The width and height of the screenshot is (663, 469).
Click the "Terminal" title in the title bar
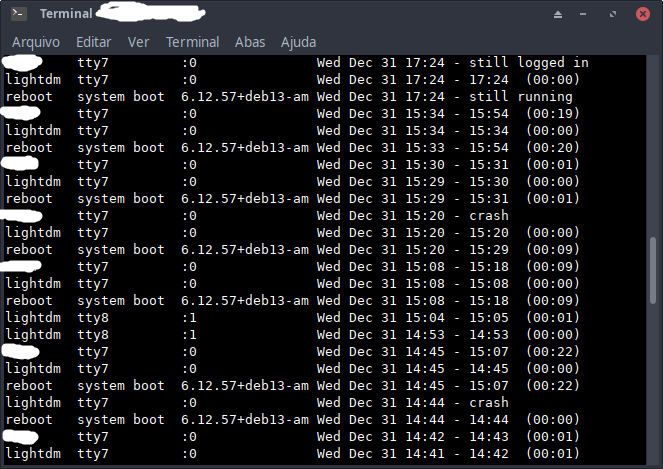(65, 14)
